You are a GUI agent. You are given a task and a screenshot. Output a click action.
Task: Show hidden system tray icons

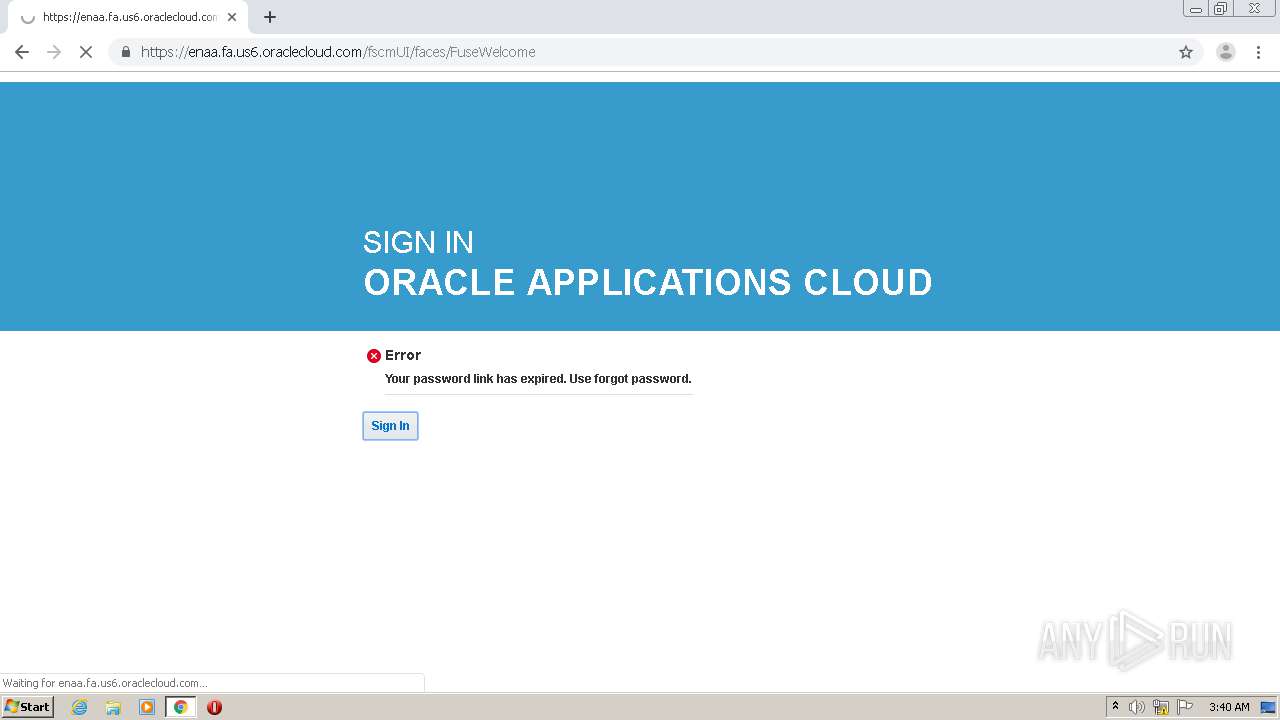pos(1116,706)
